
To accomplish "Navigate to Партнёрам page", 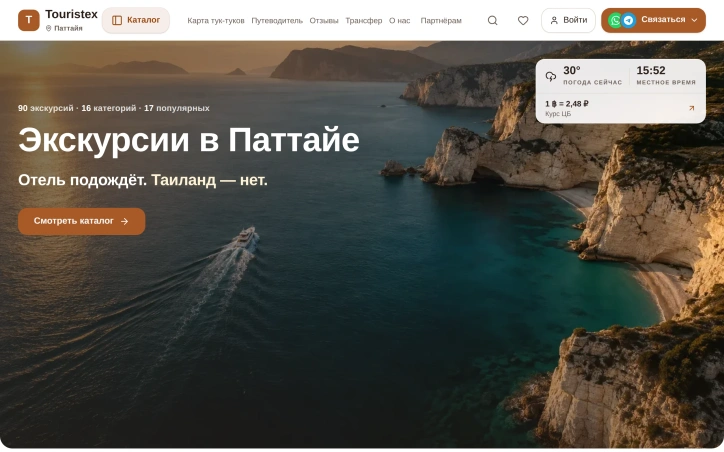I will (441, 21).
